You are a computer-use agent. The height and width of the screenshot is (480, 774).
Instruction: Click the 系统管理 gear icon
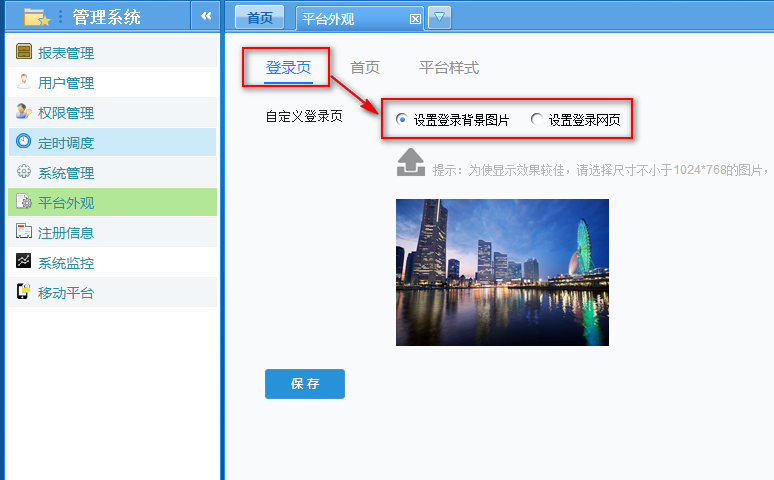click(x=24, y=171)
